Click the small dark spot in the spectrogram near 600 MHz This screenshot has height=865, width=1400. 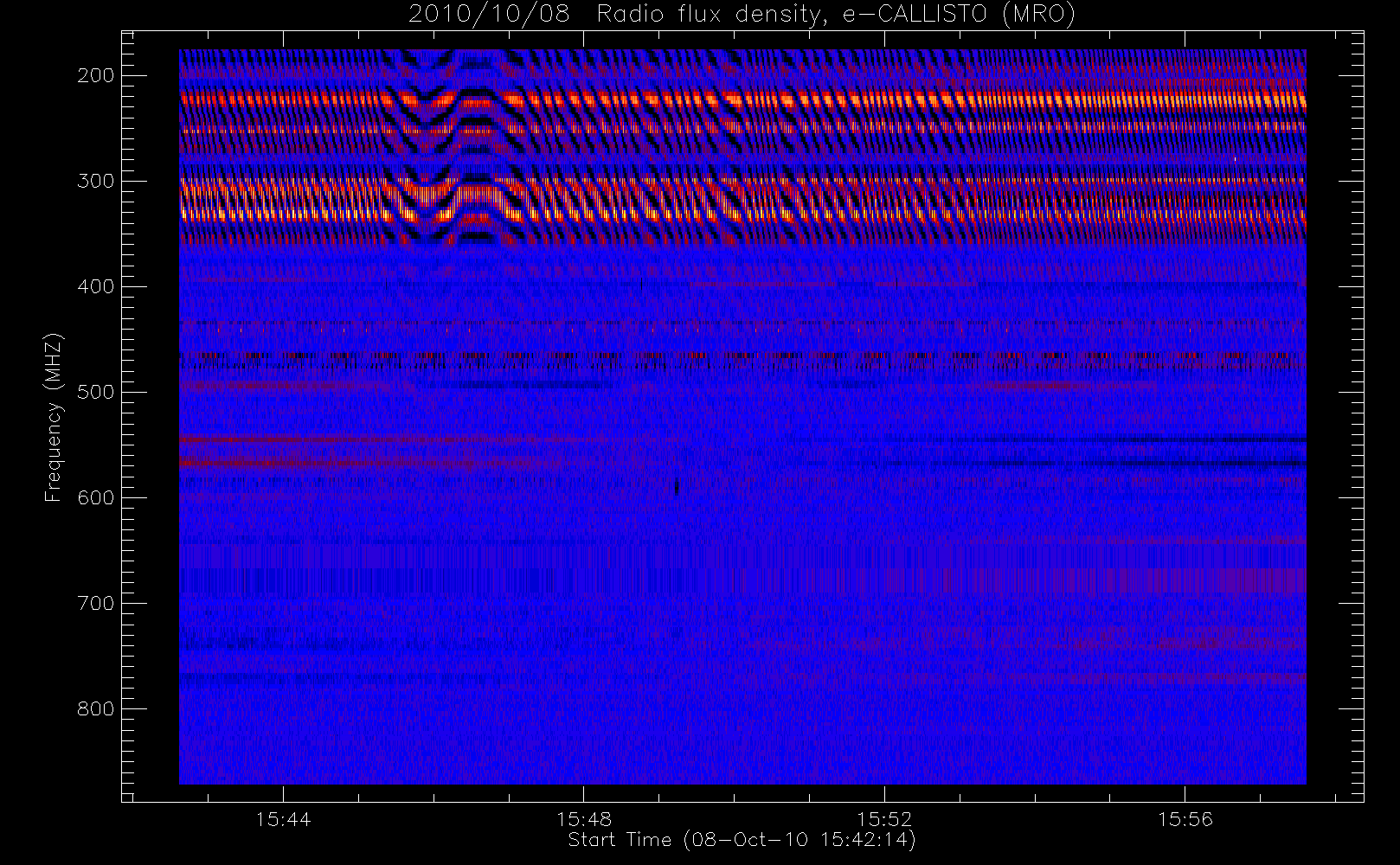coord(677,487)
